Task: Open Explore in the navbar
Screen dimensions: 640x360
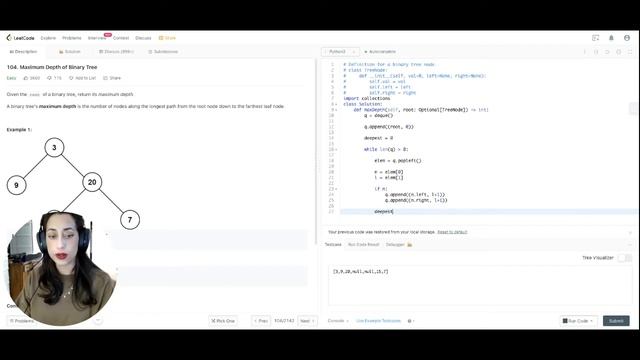Action: point(48,38)
